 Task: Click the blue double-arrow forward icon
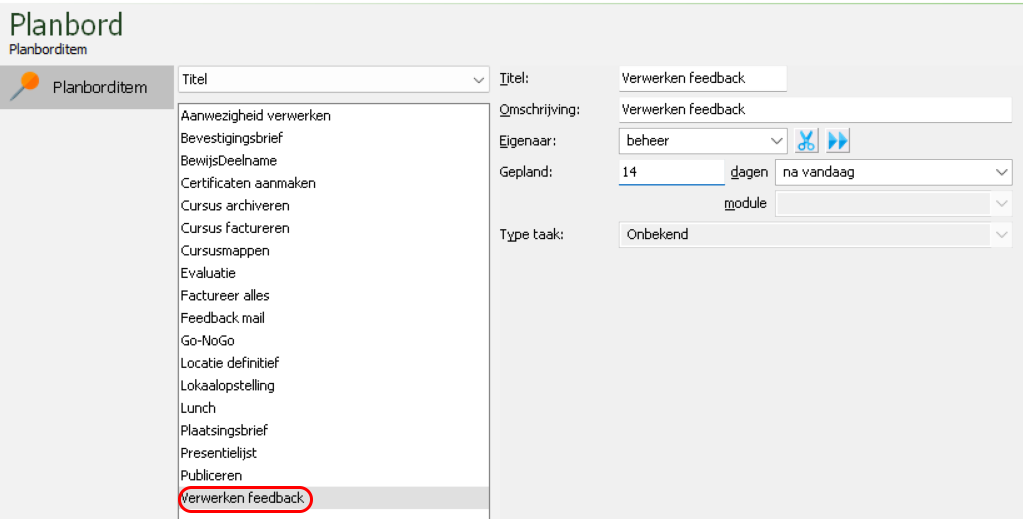[x=838, y=140]
